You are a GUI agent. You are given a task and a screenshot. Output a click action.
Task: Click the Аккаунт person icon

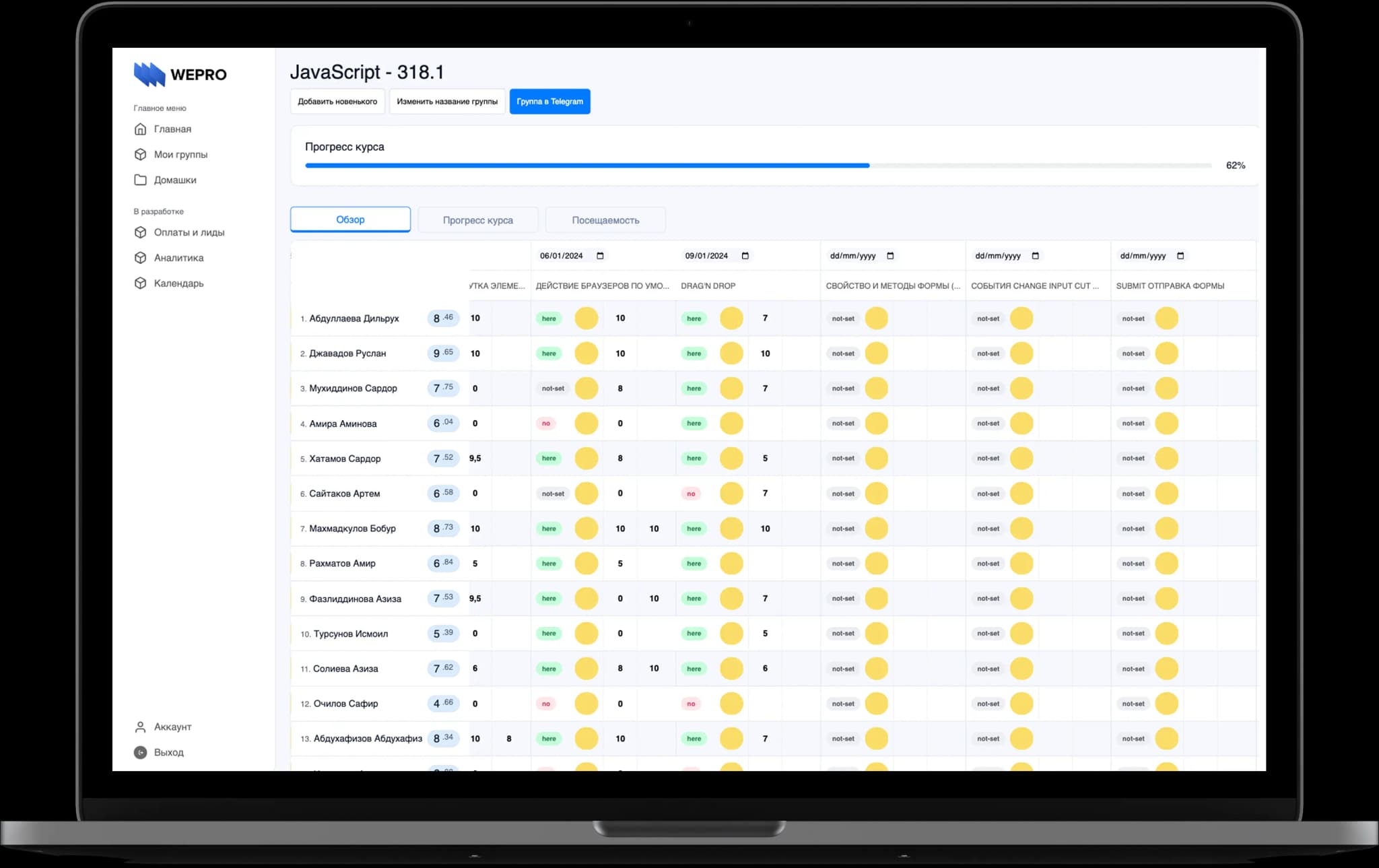(140, 727)
